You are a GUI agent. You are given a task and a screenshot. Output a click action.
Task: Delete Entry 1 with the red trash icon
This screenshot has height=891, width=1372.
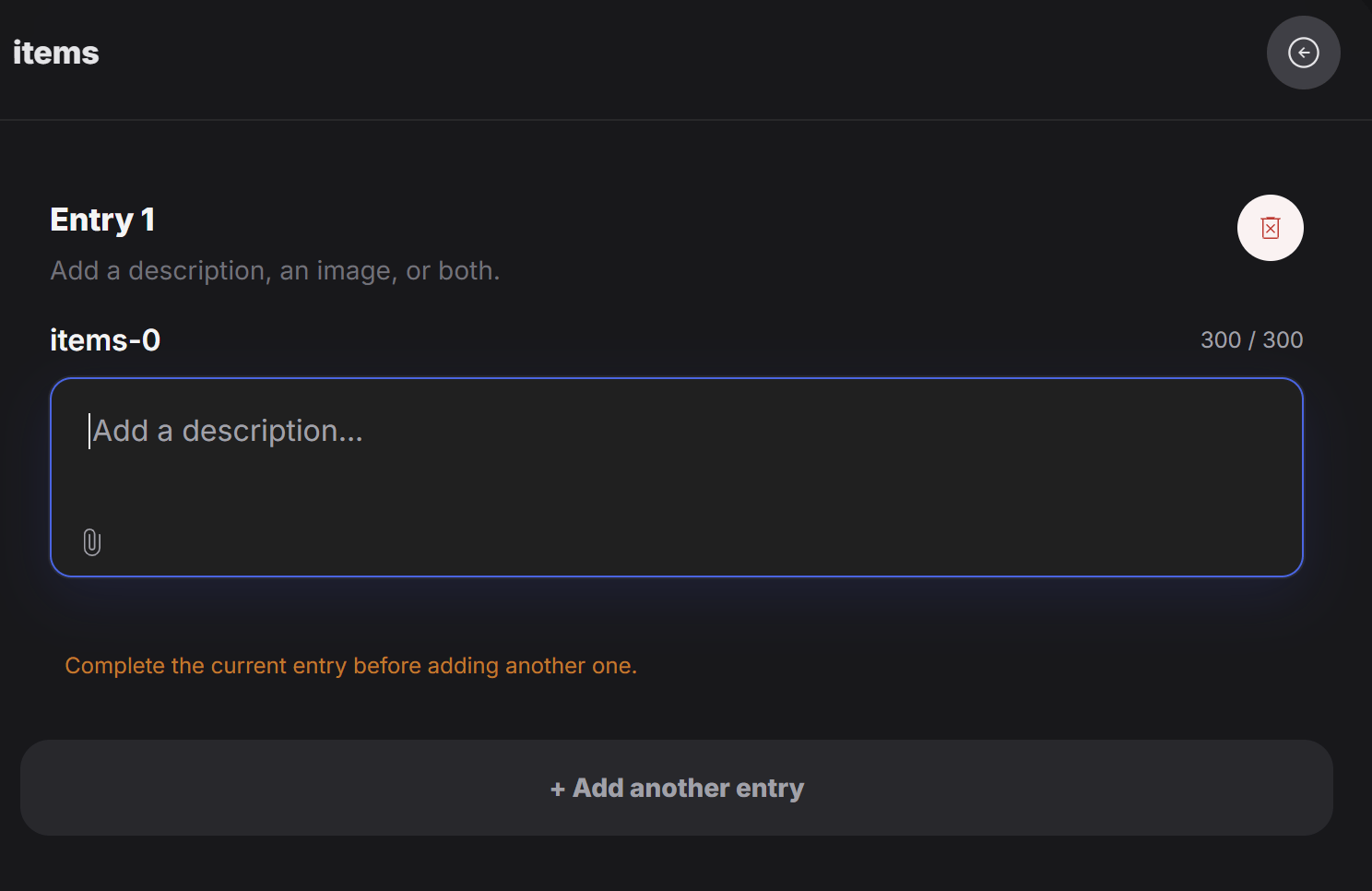(x=1270, y=228)
